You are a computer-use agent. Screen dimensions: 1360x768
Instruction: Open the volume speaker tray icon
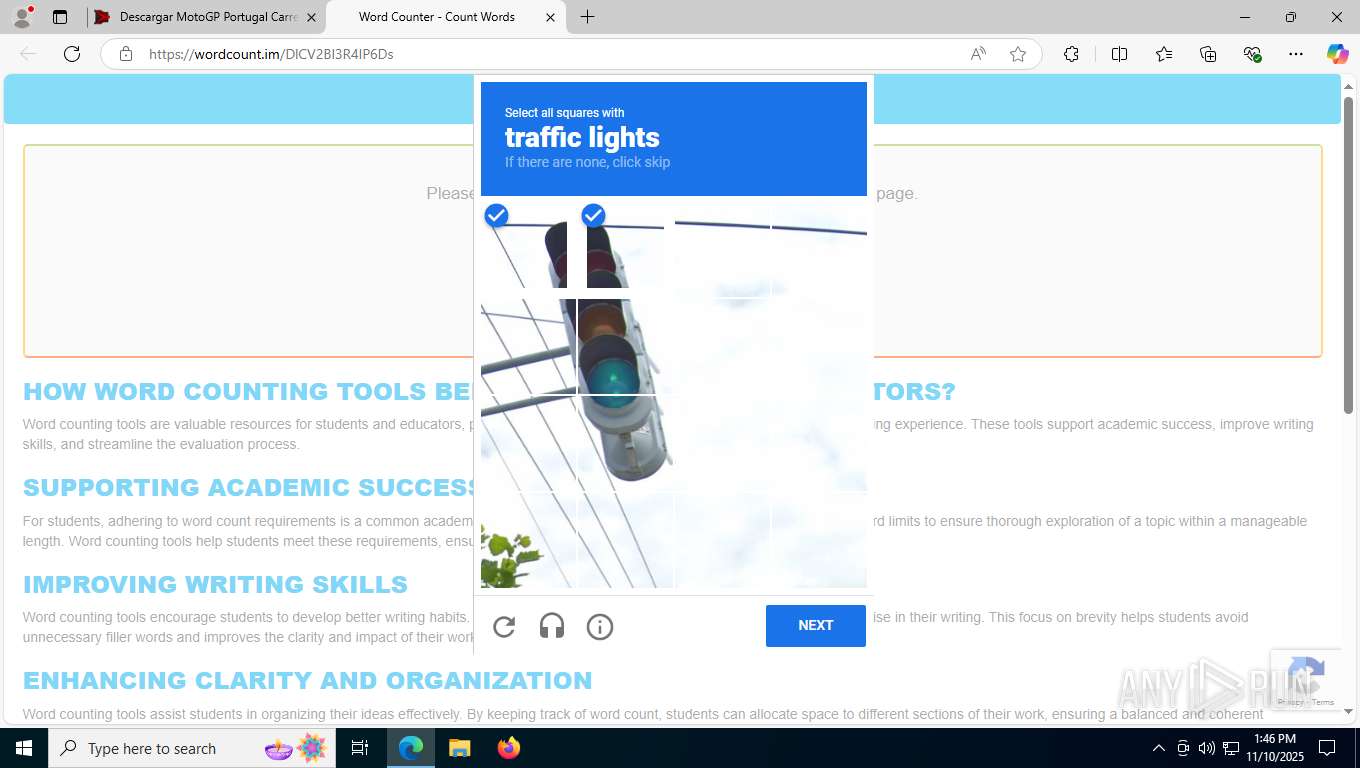click(x=1207, y=748)
